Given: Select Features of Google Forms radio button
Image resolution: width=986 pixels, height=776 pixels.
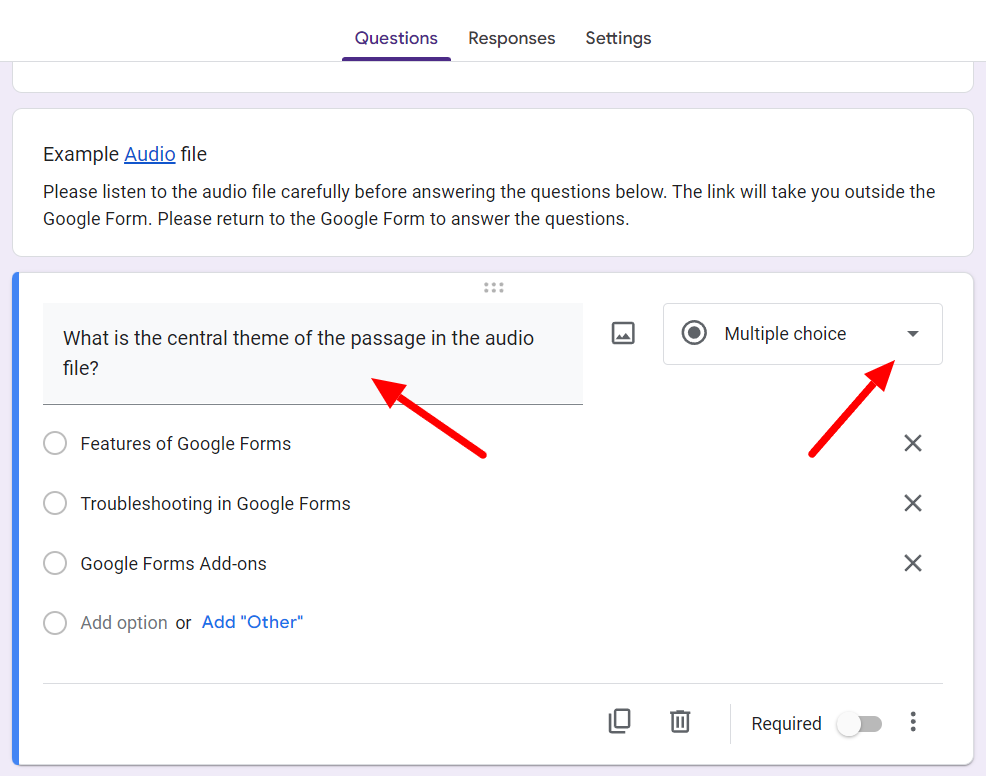Looking at the screenshot, I should click(x=55, y=443).
